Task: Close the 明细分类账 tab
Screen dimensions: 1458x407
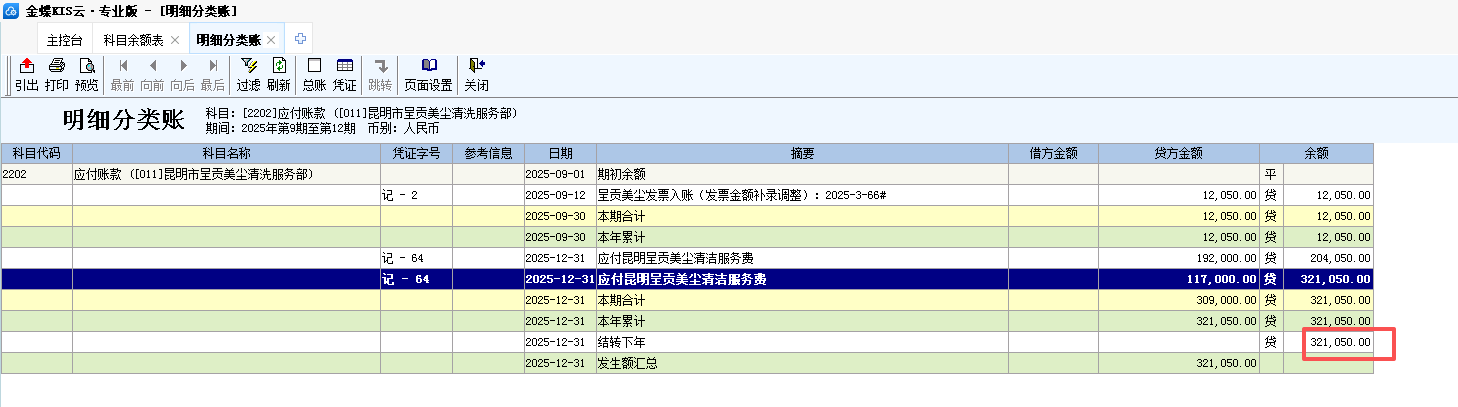Action: pos(270,40)
